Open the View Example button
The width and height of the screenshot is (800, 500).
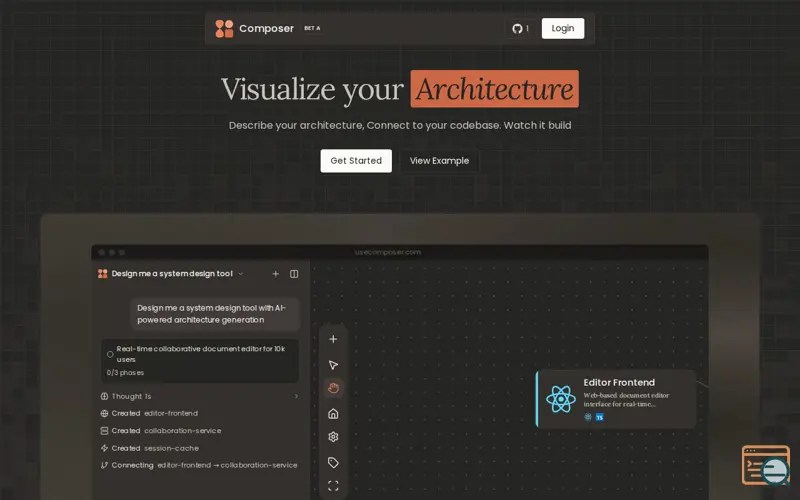coord(439,161)
